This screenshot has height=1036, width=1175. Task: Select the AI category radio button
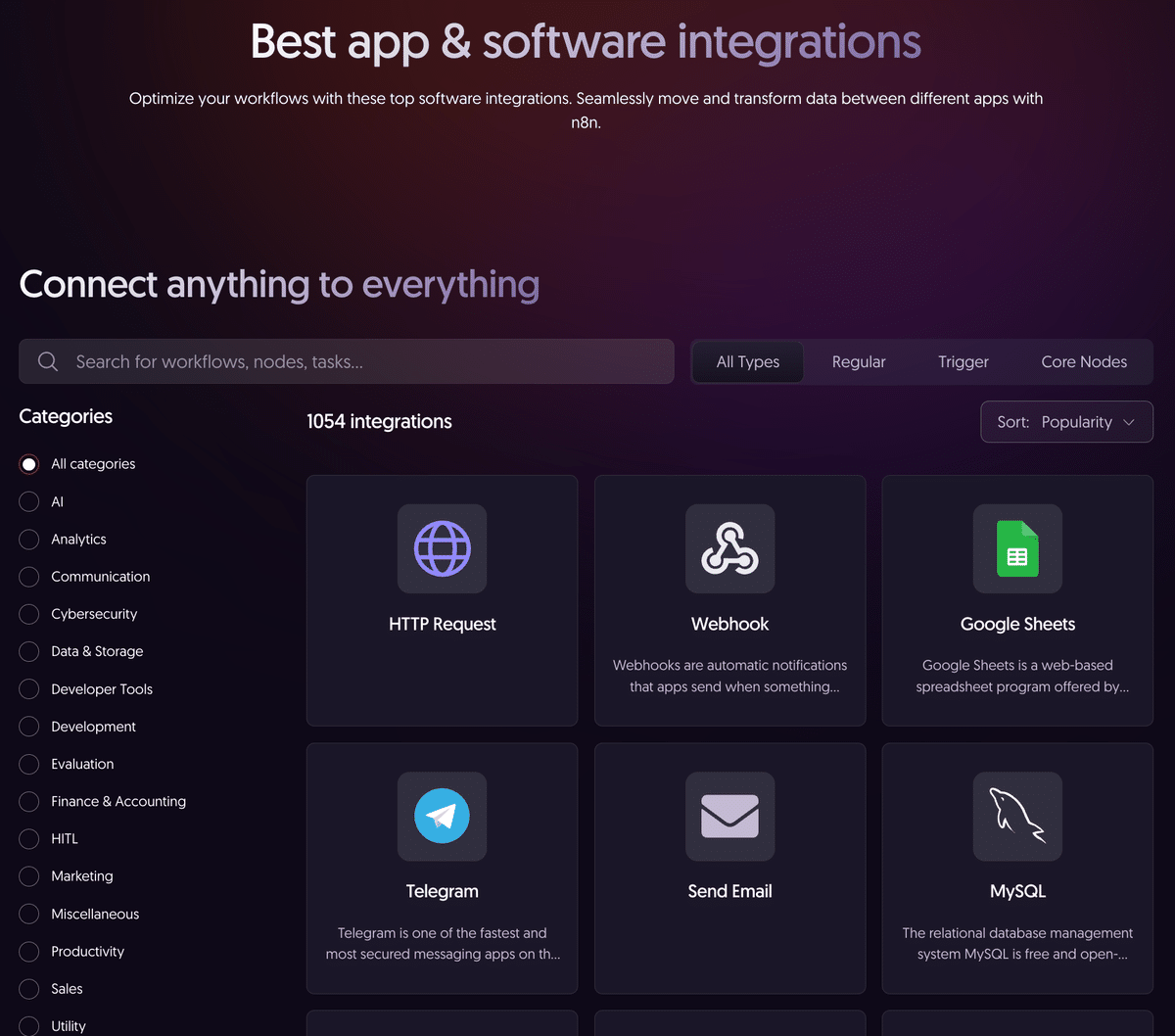point(28,501)
